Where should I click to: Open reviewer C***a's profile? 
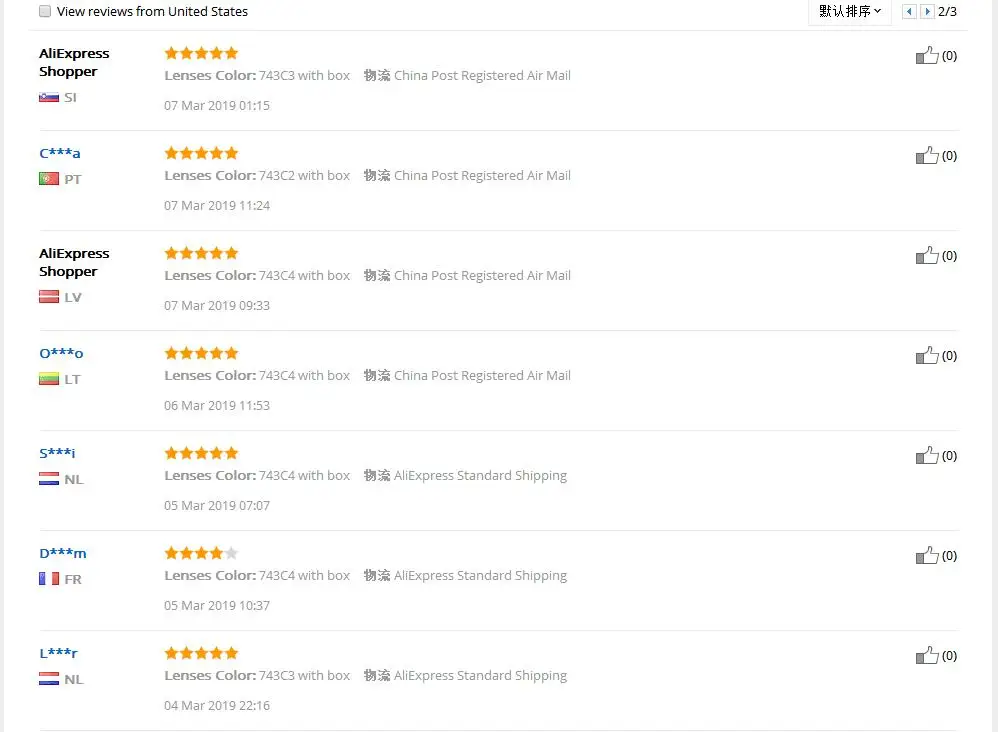(60, 153)
